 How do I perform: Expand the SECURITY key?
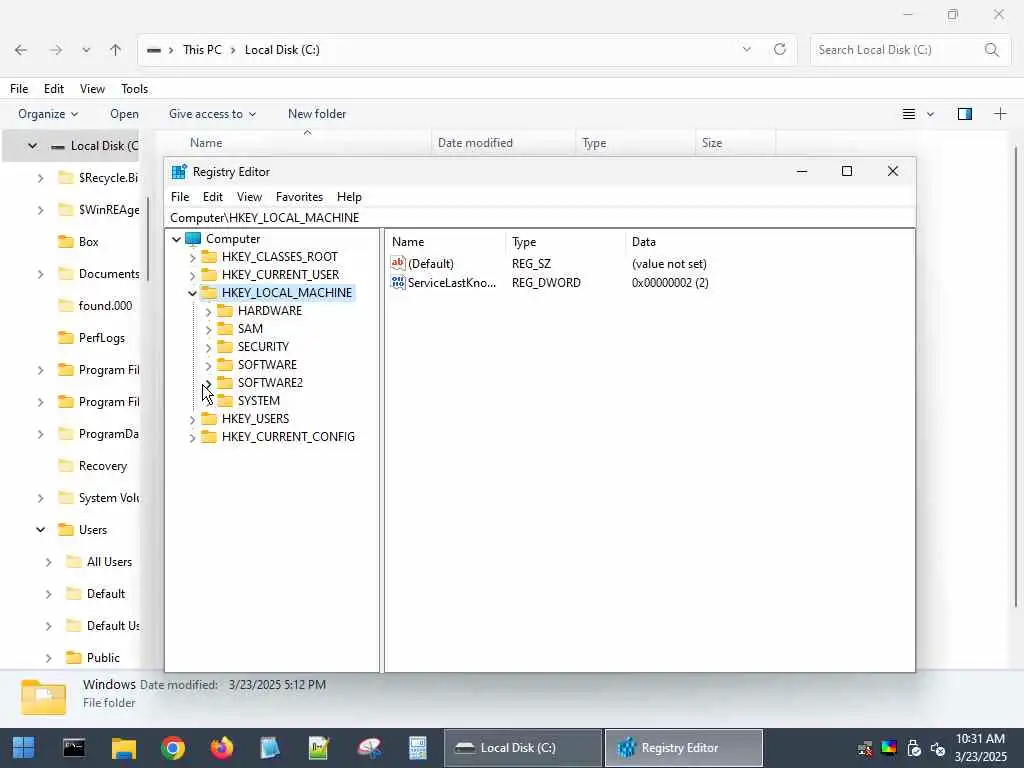click(x=208, y=347)
